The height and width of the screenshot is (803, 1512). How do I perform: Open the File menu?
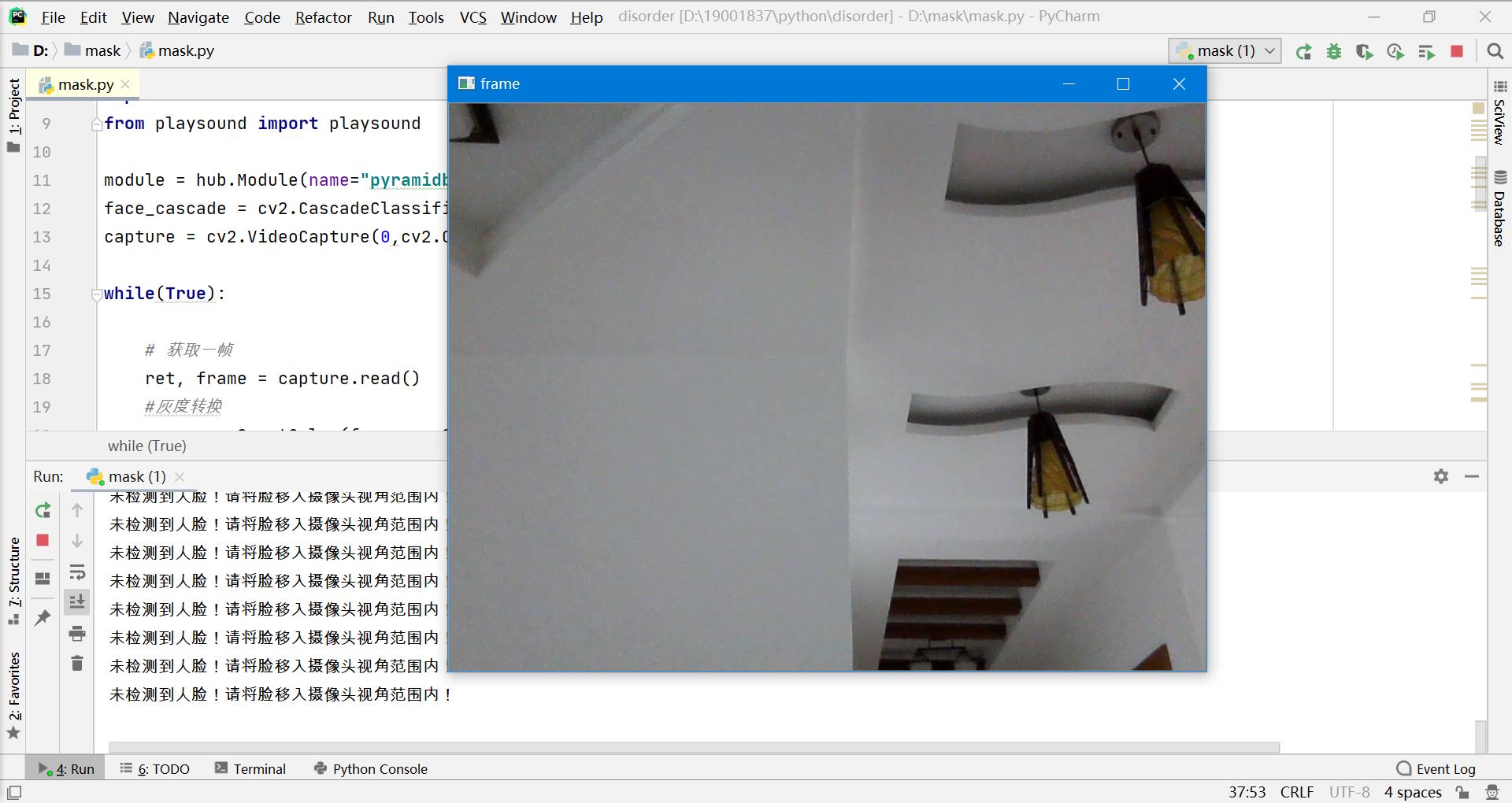53,17
